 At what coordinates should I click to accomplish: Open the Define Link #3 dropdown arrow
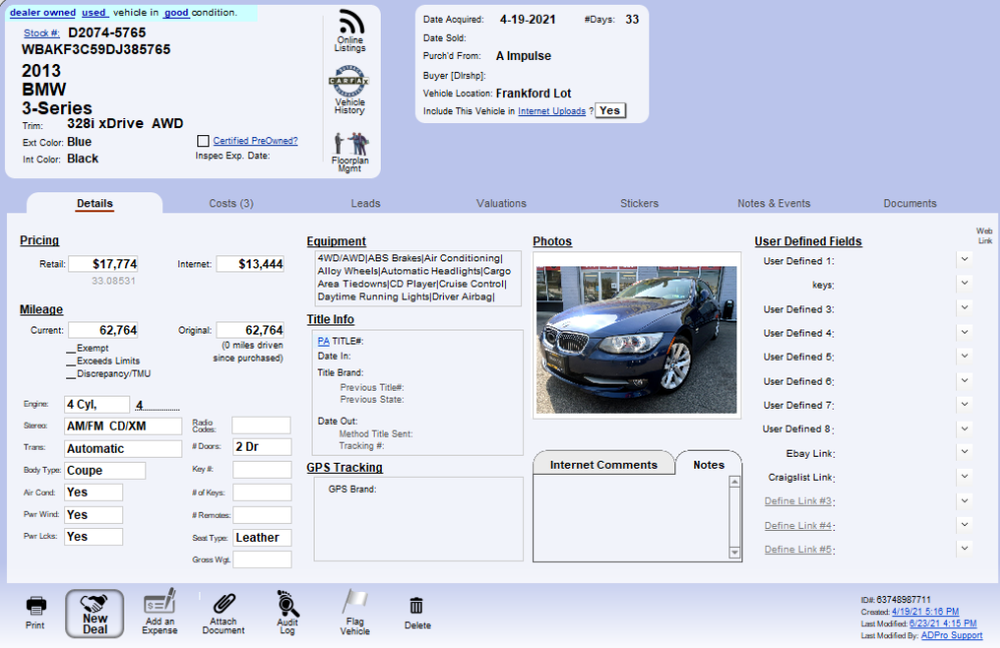(x=965, y=499)
